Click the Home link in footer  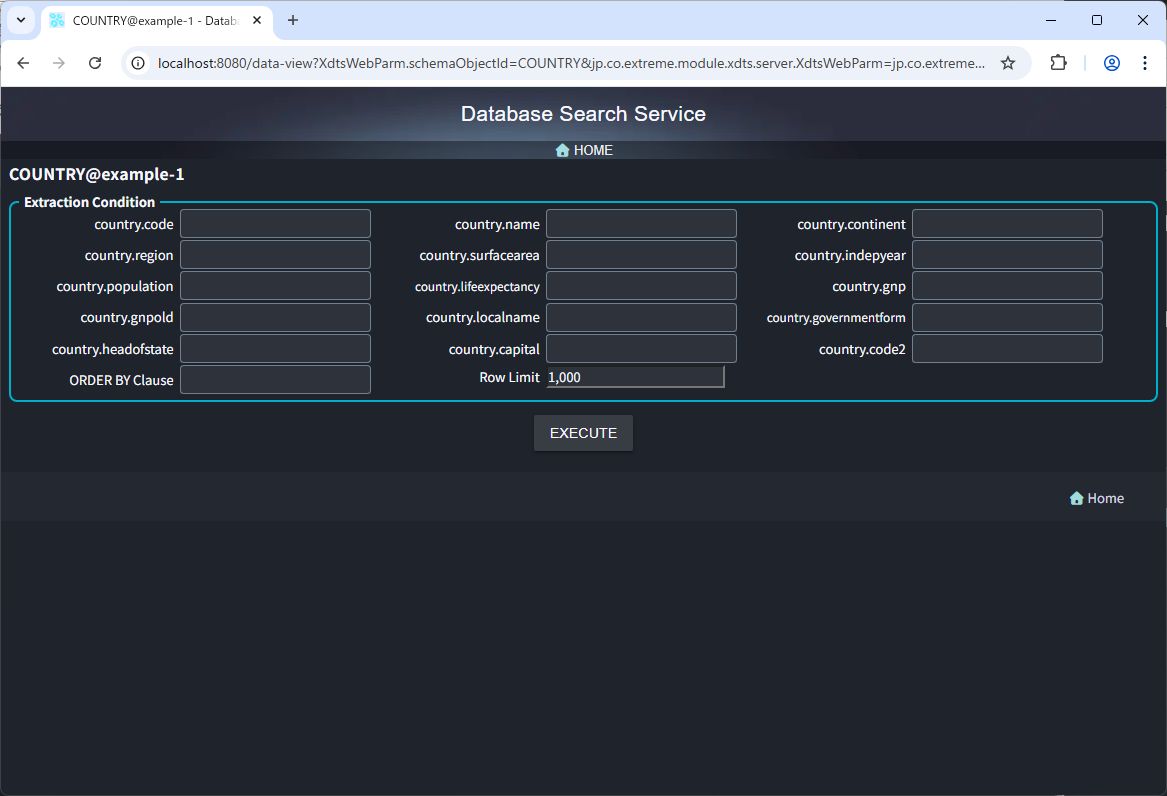(1097, 498)
